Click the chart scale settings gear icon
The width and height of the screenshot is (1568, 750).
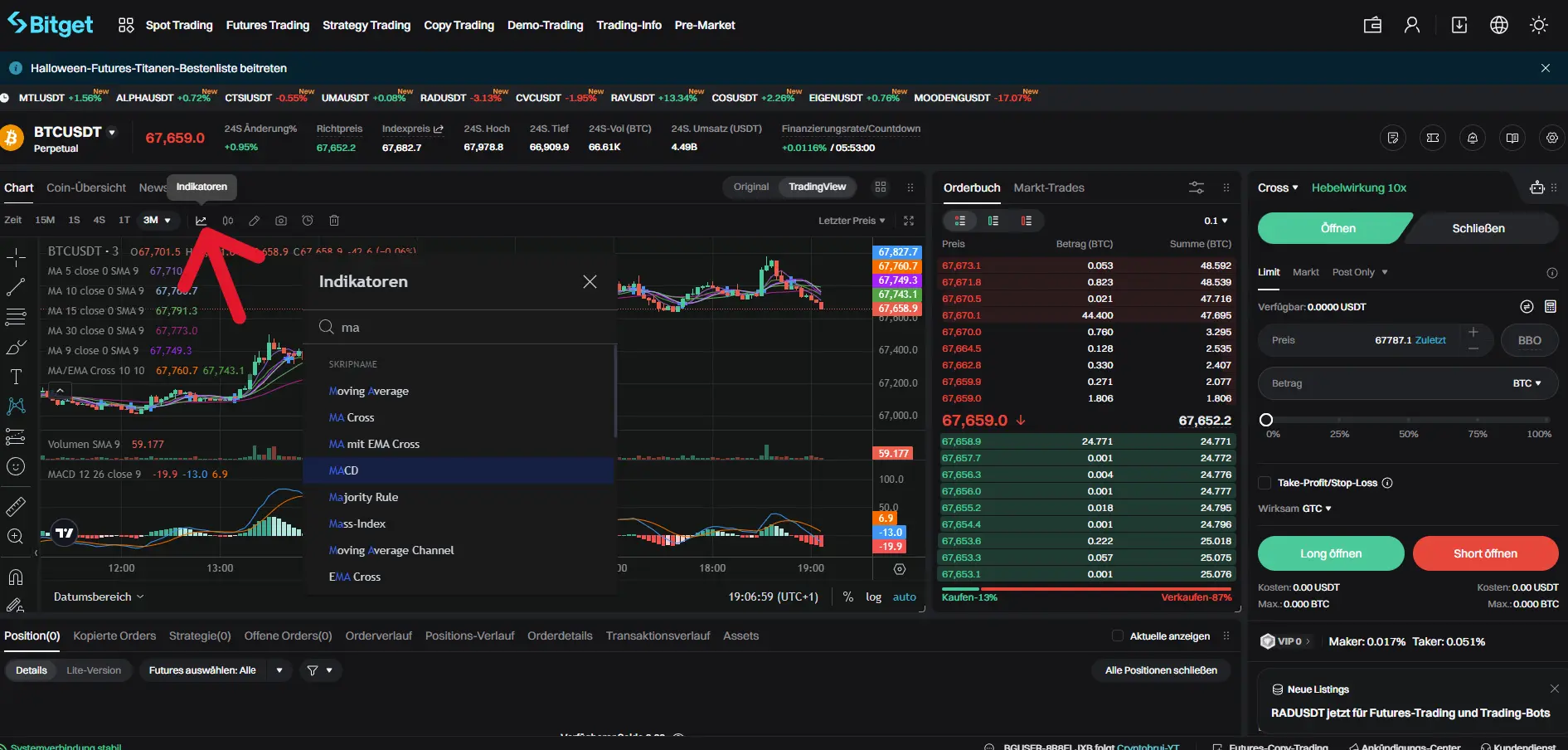click(900, 569)
